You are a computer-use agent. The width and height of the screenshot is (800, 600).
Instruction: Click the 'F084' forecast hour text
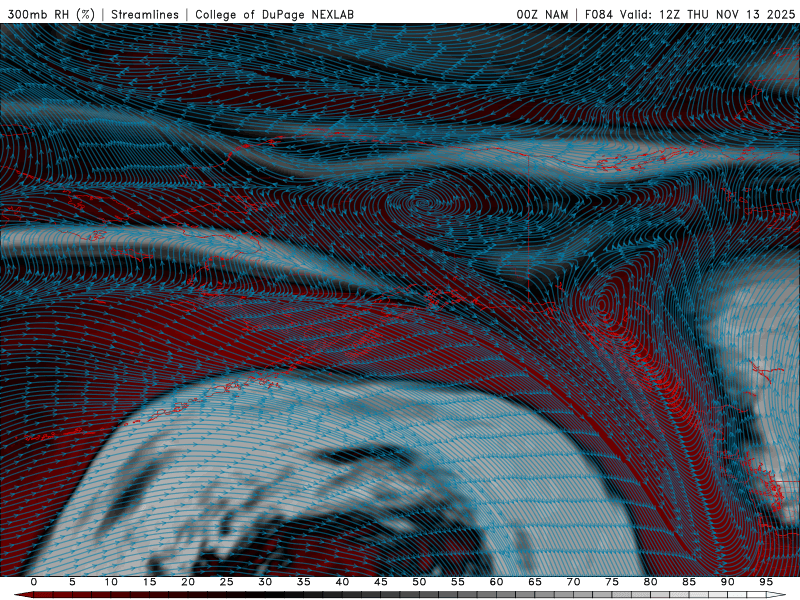599,14
